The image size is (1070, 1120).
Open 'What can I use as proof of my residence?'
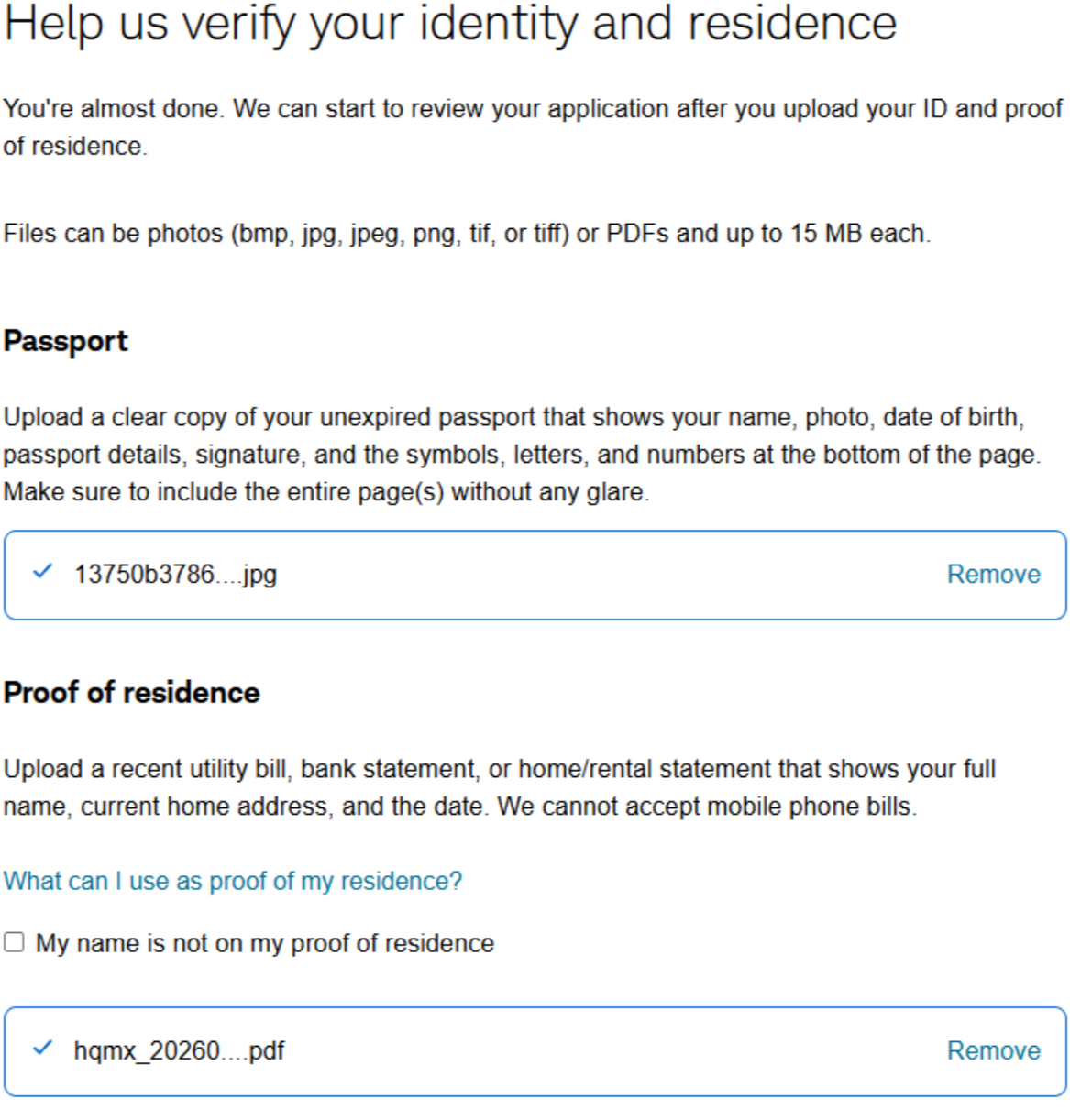(x=233, y=882)
